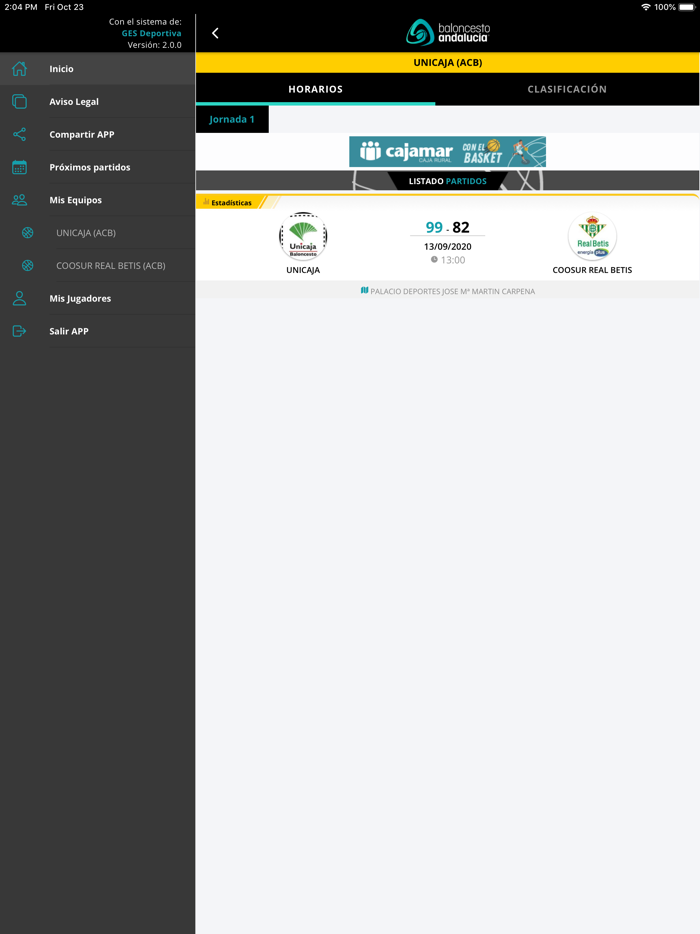Click the Próximos partidos calendar icon
700x934 pixels.
pyautogui.click(x=19, y=167)
